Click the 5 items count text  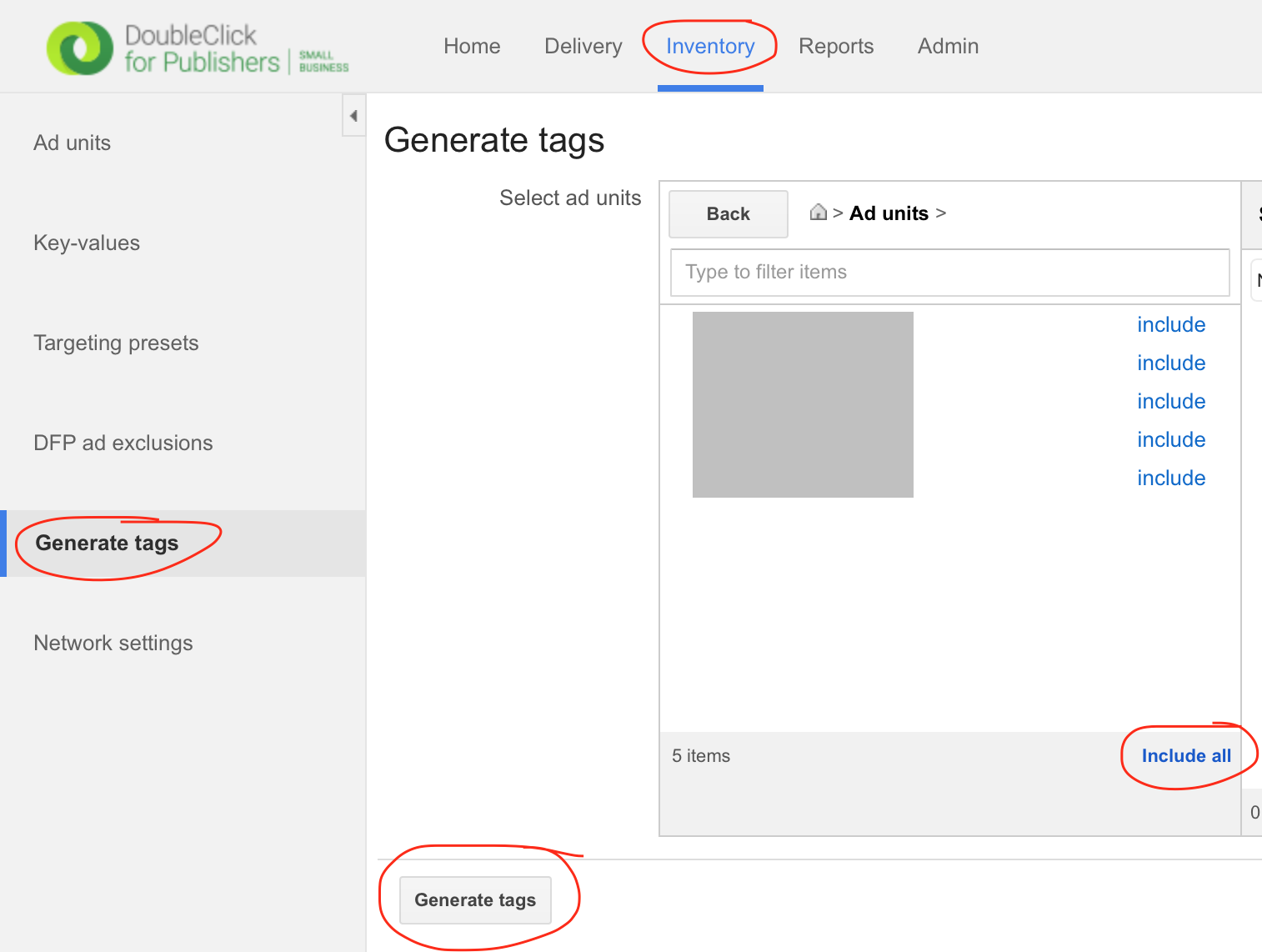[701, 755]
